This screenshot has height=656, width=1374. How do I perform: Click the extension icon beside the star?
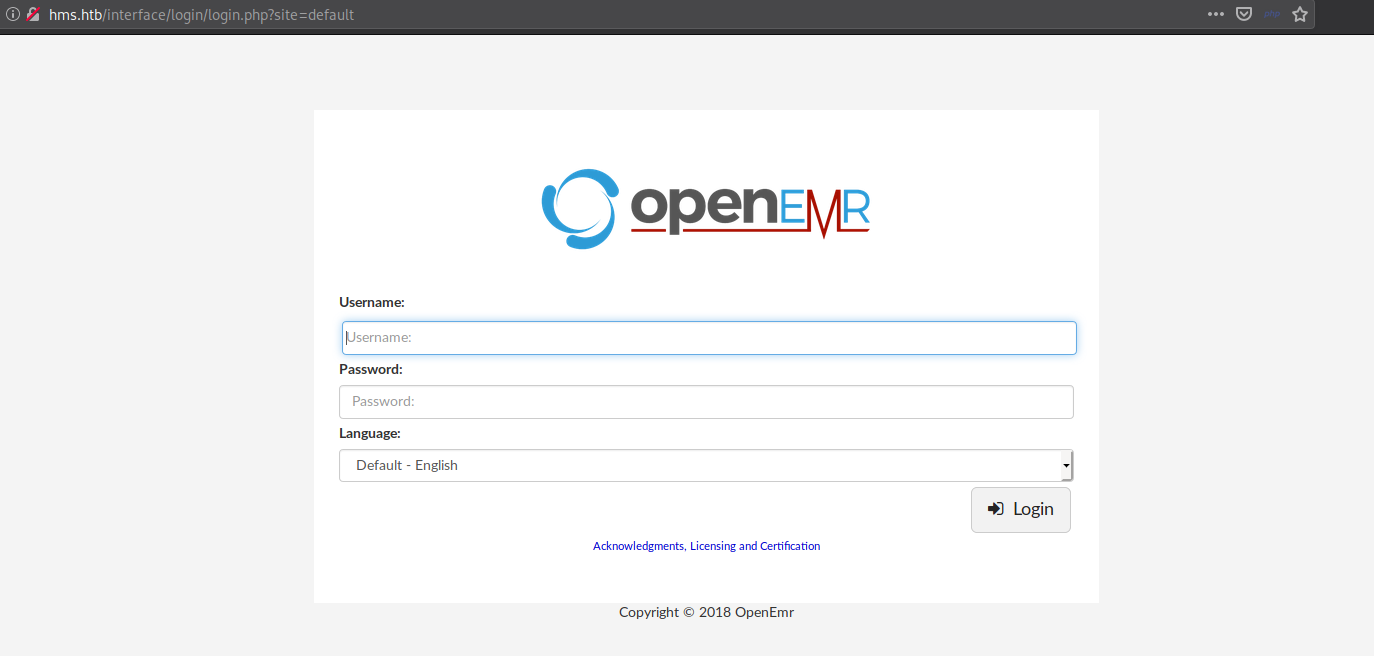coord(1272,15)
